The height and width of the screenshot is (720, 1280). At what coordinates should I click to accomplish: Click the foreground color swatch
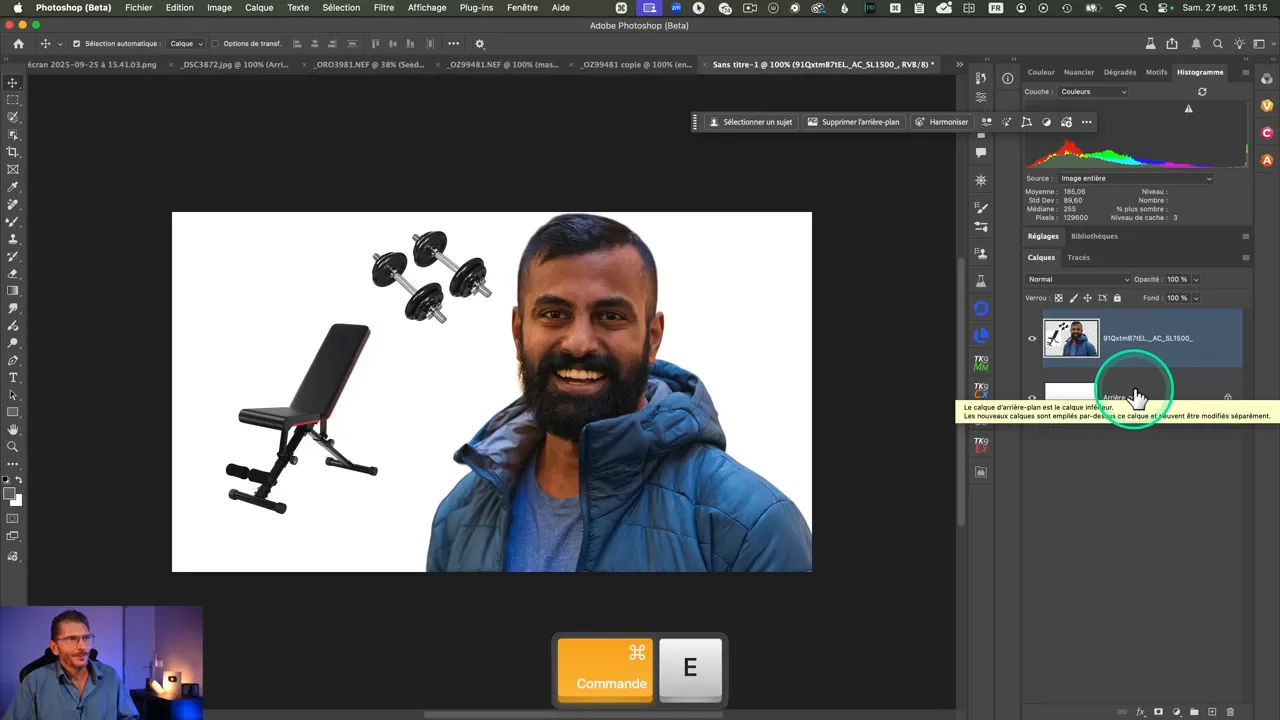10,494
